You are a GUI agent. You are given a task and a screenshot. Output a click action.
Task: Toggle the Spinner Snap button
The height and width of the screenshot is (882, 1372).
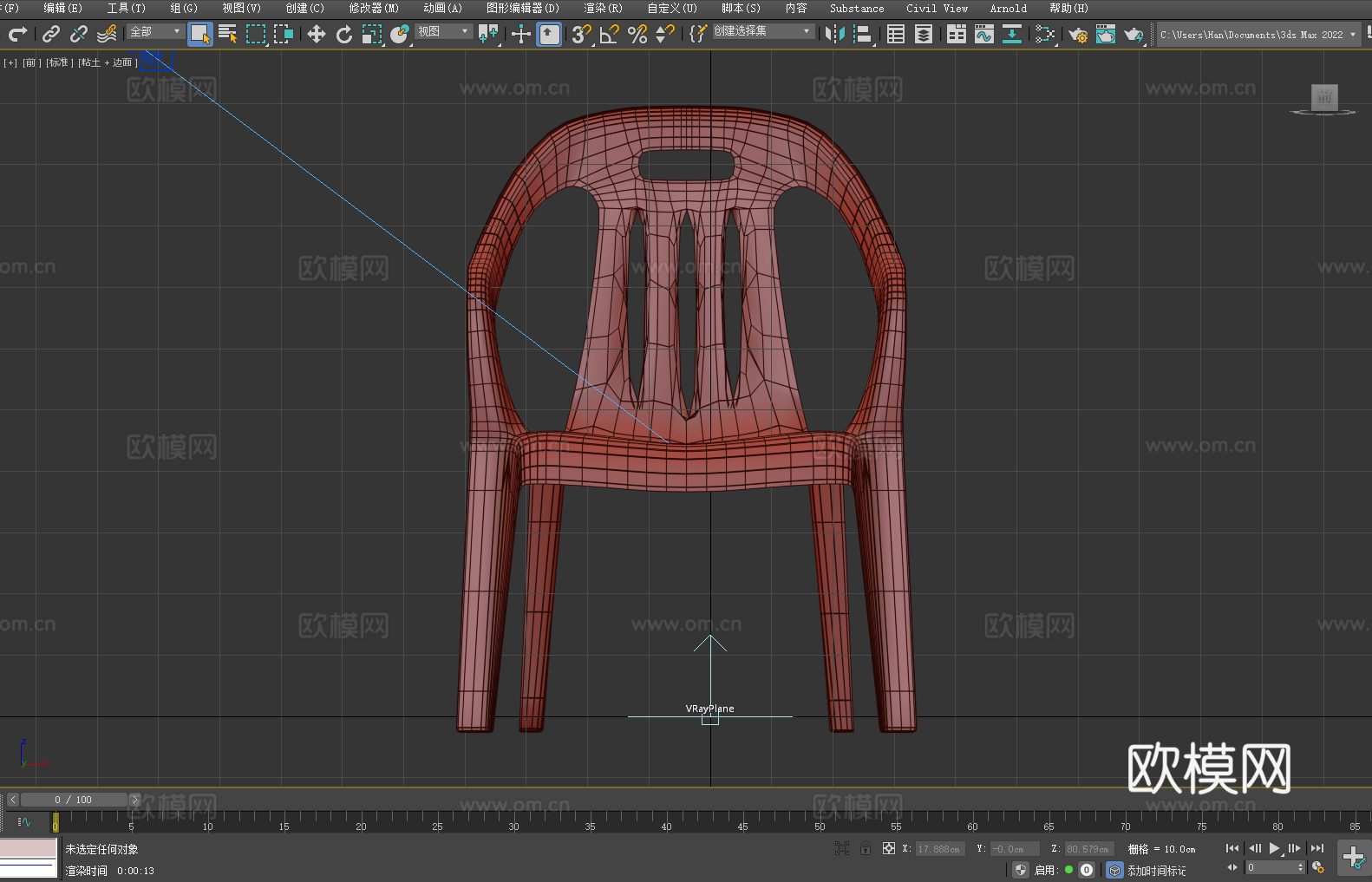665,34
